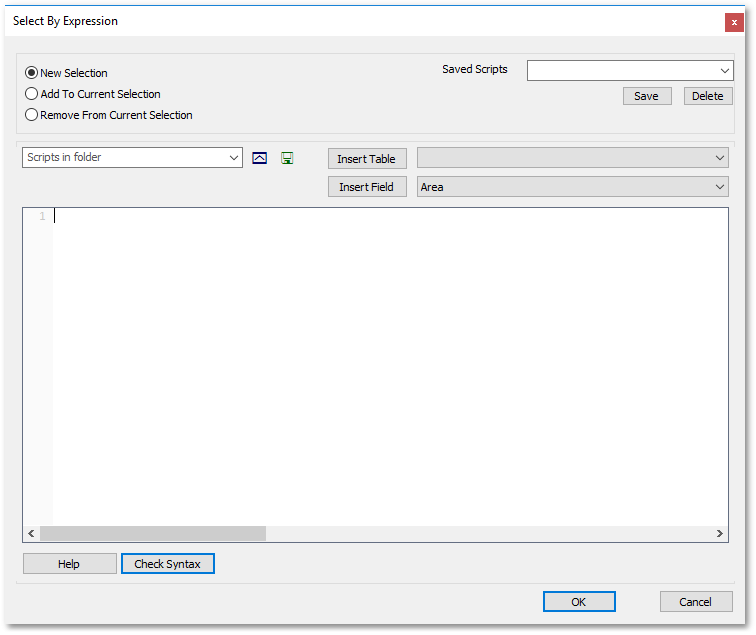This screenshot has height=635, width=756.
Task: Click the Insert Table button
Action: tap(367, 159)
